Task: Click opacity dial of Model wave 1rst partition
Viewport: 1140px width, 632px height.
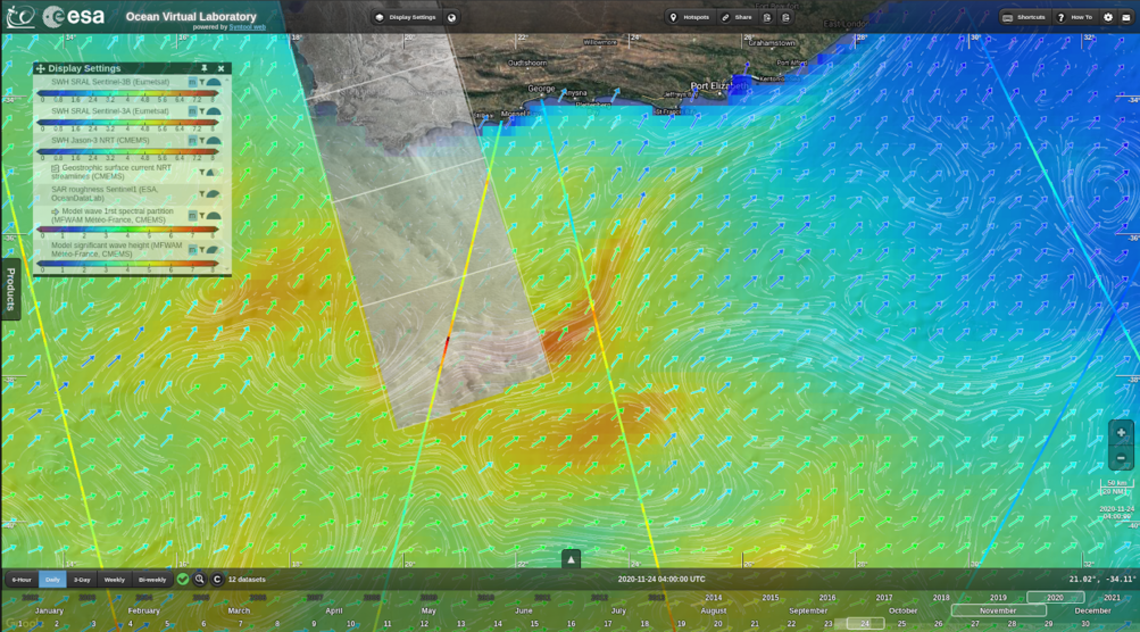Action: point(214,216)
